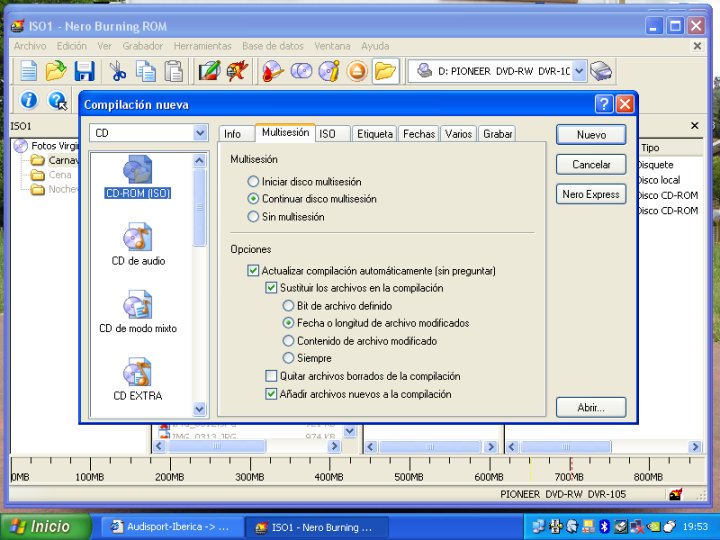Open the Herramientas menu
This screenshot has width=720, height=540.
pos(202,46)
